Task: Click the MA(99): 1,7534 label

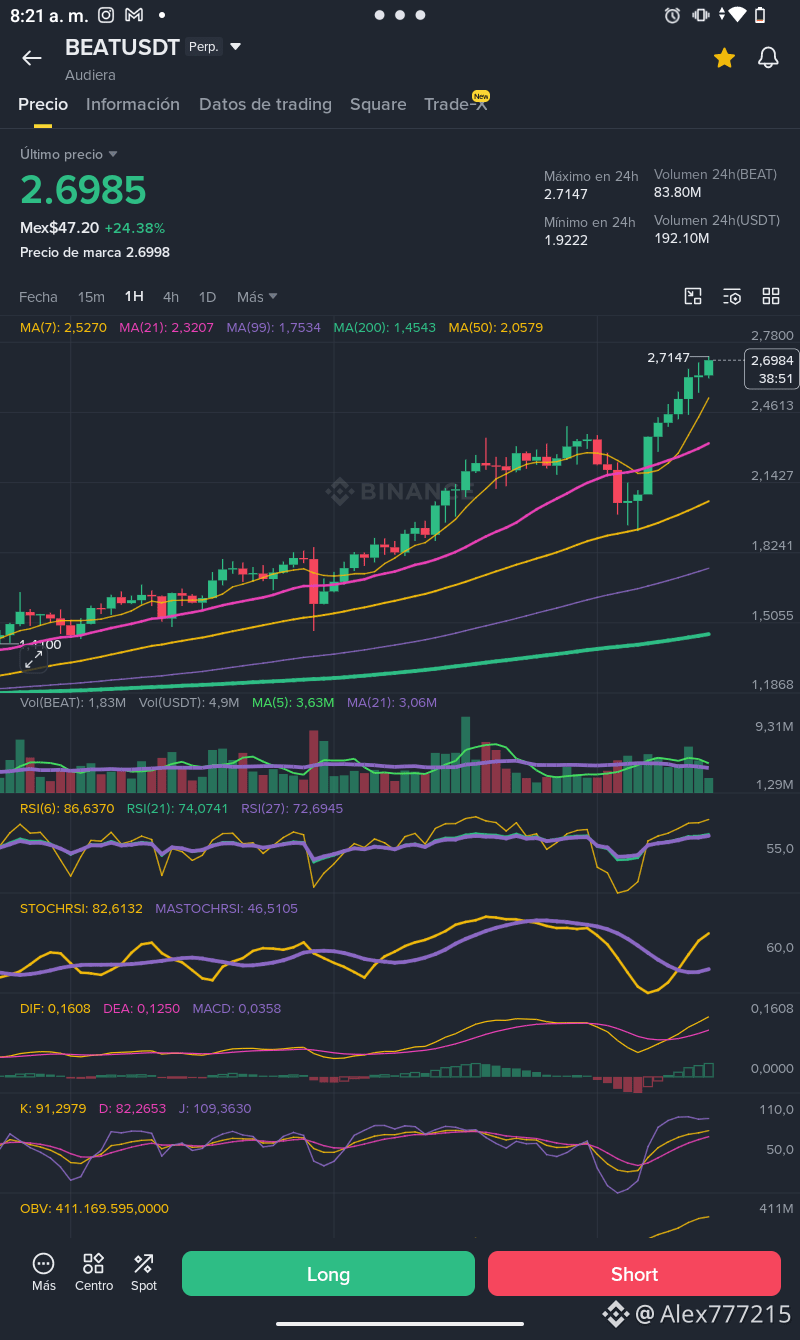Action: pyautogui.click(x=273, y=327)
